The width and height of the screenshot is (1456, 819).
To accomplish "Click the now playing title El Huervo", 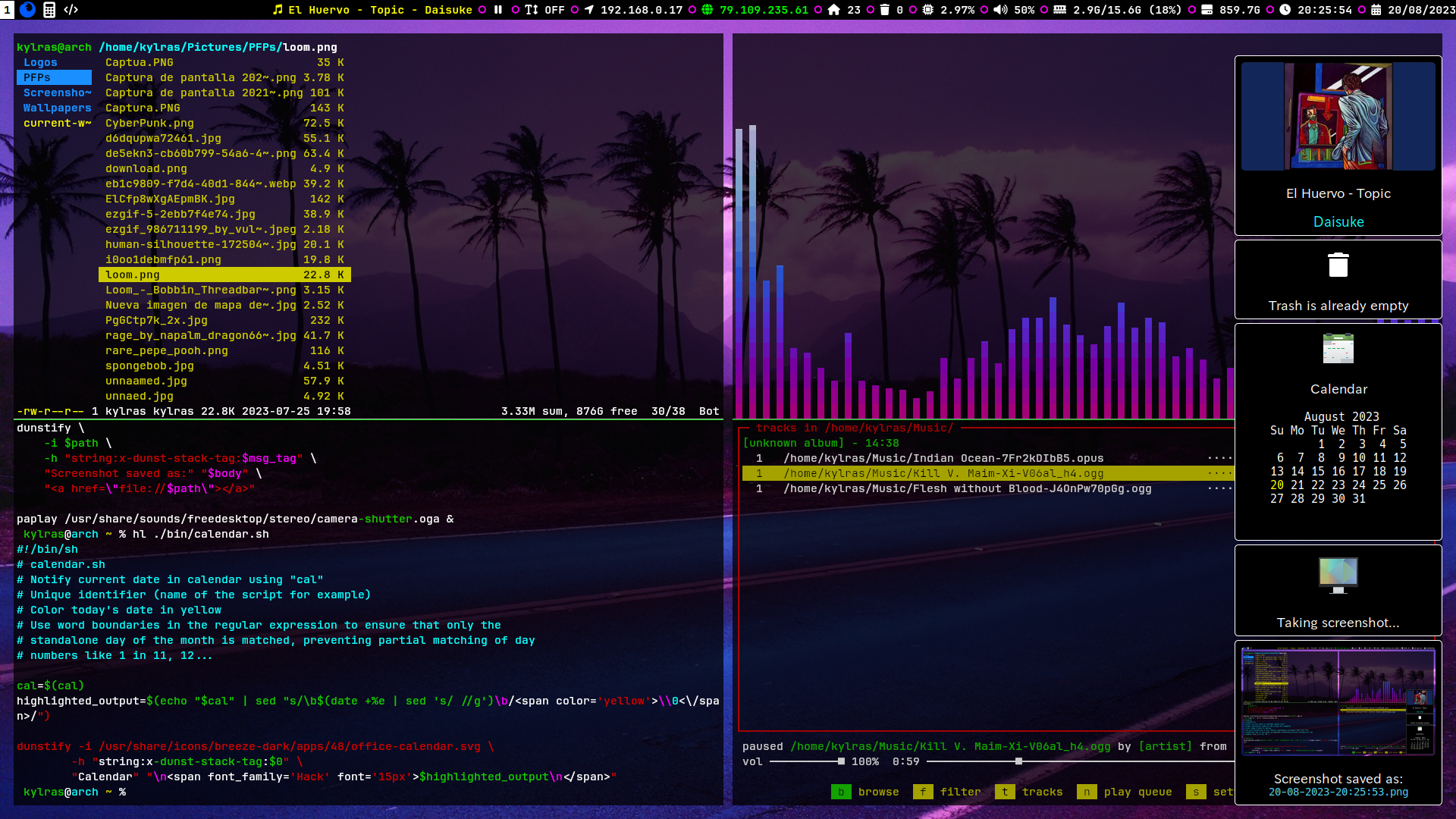I will [x=380, y=10].
